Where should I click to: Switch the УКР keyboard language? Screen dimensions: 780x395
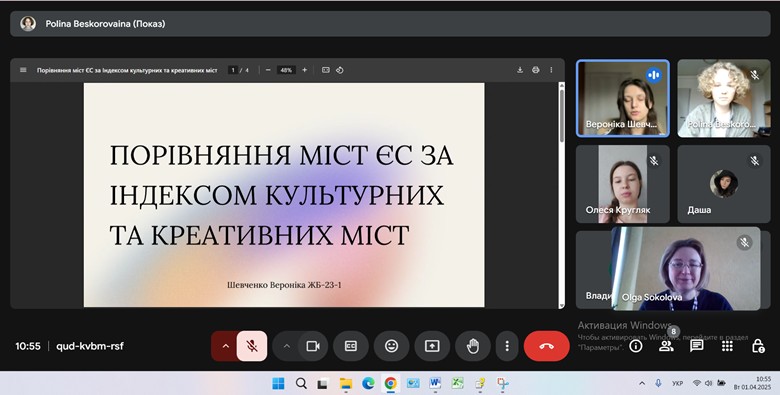[x=677, y=384]
